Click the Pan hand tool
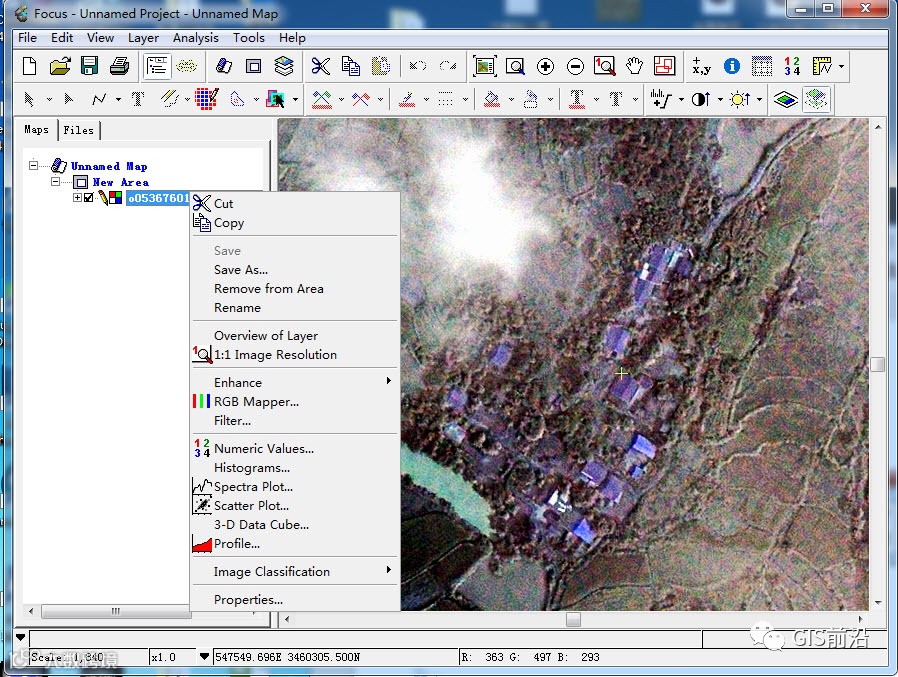 pyautogui.click(x=634, y=66)
